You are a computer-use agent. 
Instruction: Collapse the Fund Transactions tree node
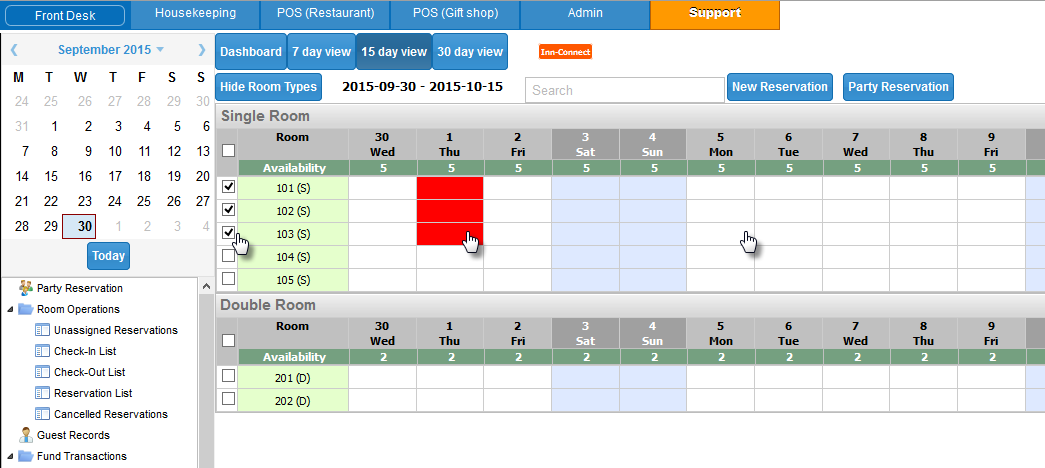(x=9, y=456)
